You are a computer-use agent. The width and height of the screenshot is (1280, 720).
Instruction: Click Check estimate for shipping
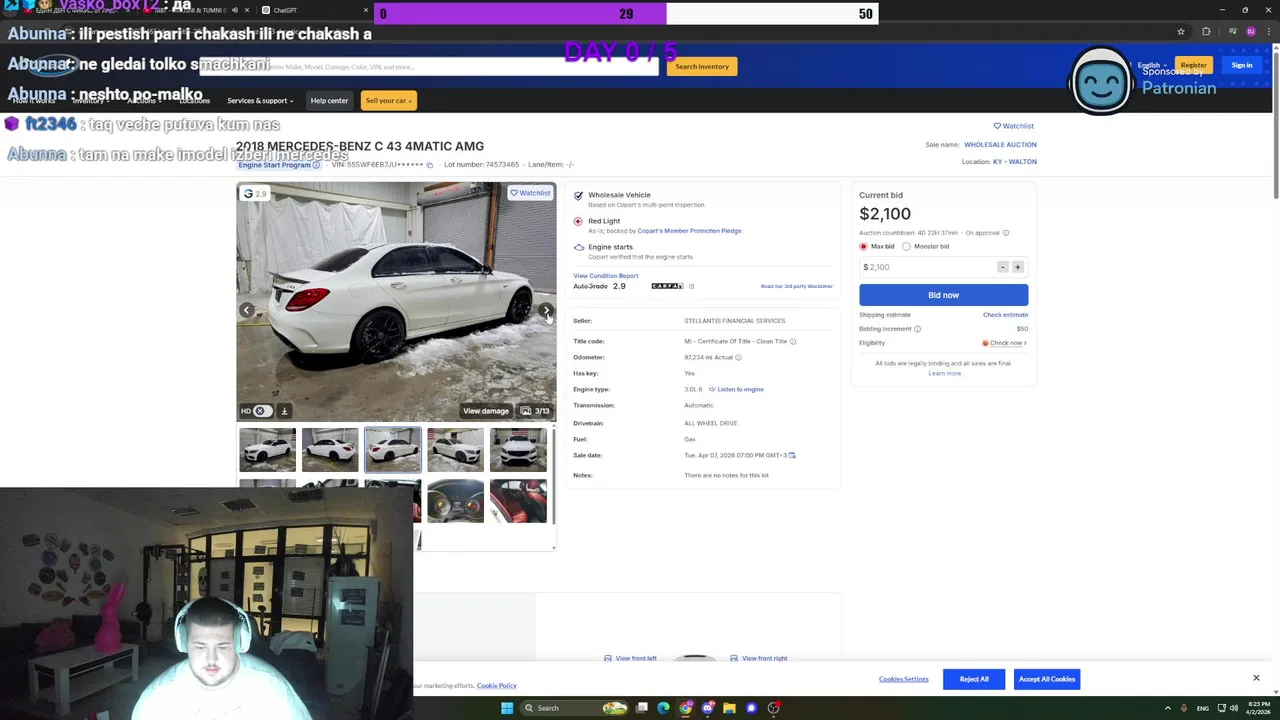1005,315
